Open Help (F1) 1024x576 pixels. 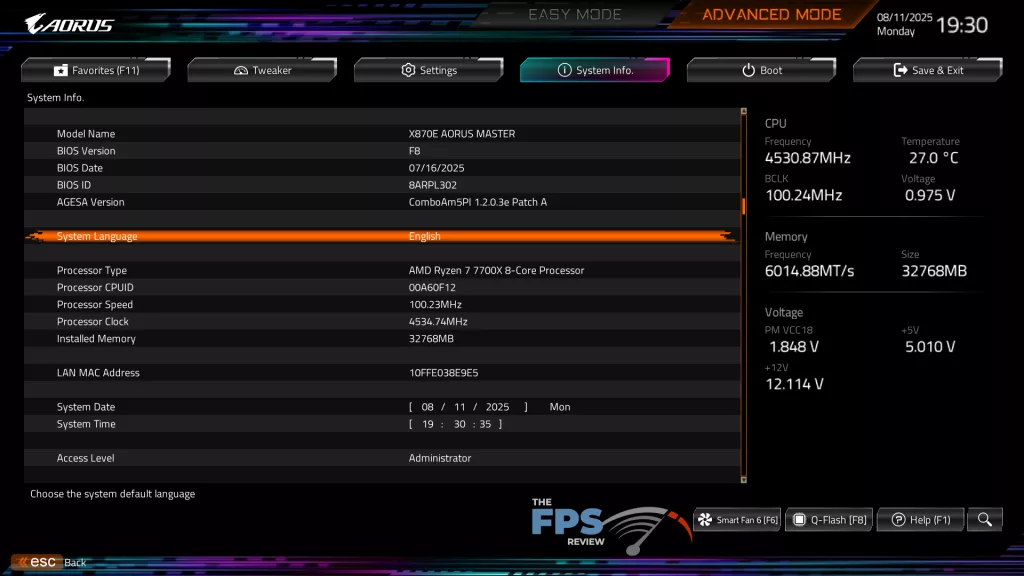click(x=921, y=520)
